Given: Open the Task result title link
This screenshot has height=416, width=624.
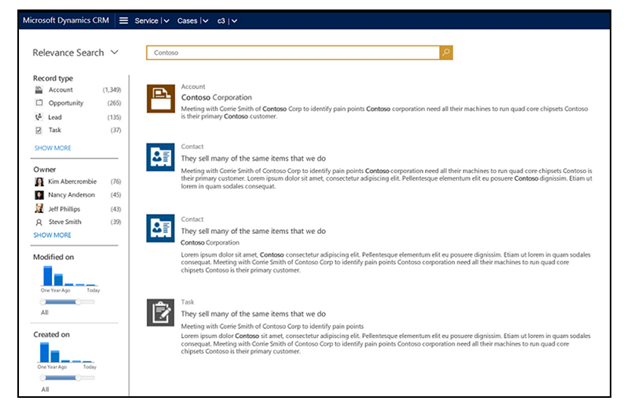Looking at the screenshot, I should point(254,314).
